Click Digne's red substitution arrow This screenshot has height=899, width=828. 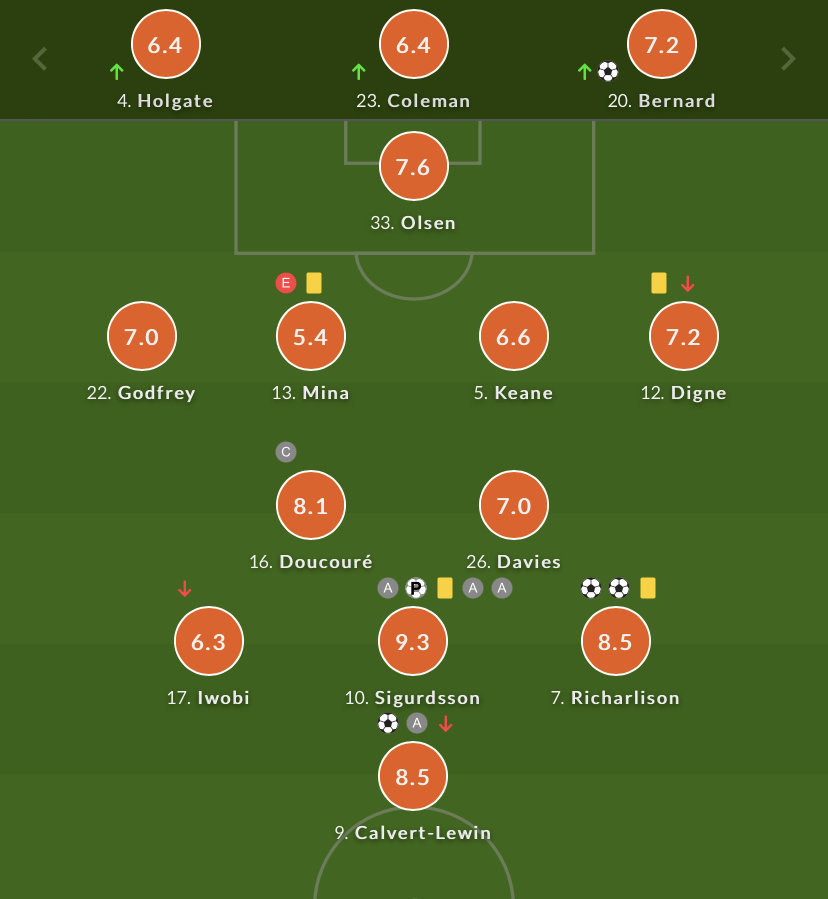pos(688,283)
